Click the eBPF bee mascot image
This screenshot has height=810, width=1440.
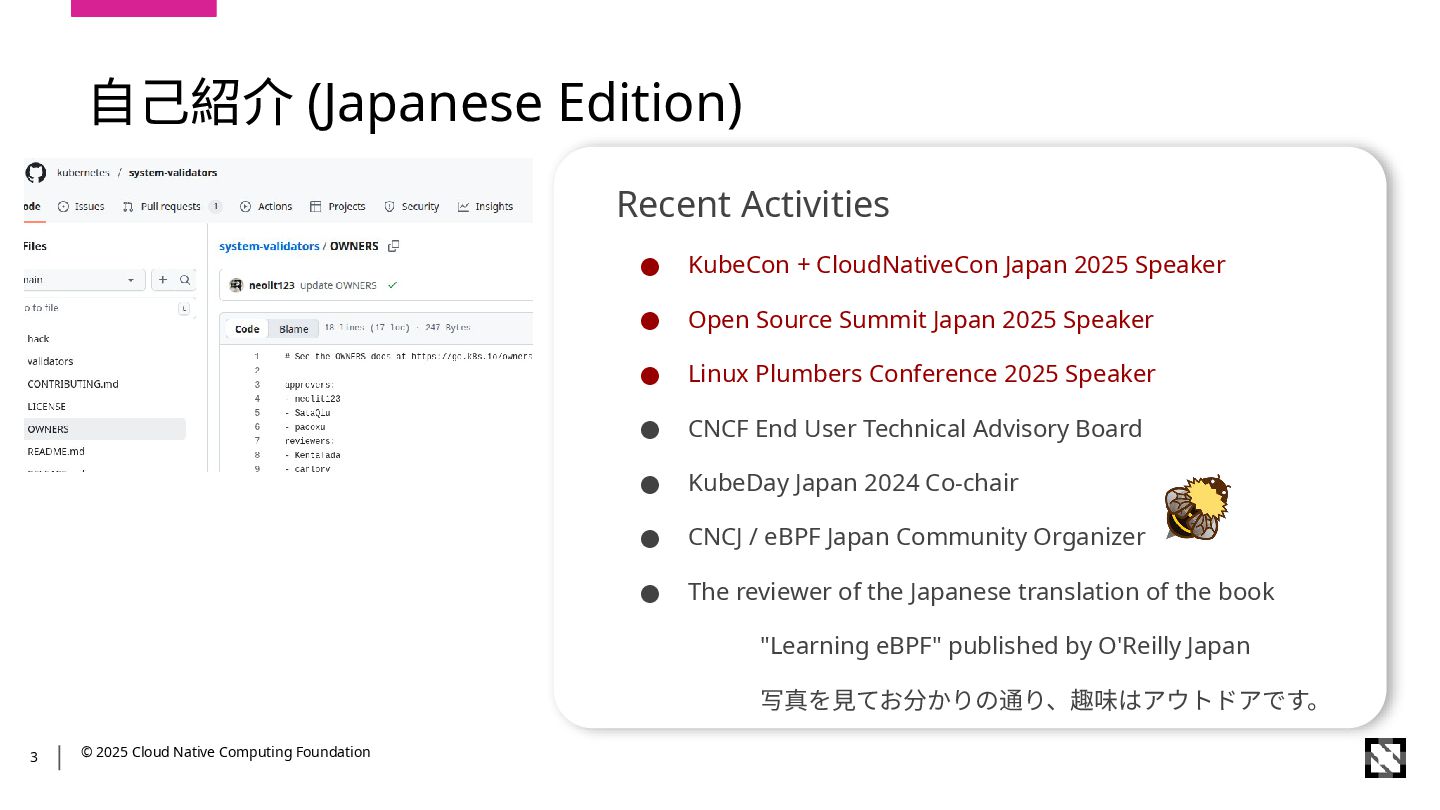[x=1197, y=508]
